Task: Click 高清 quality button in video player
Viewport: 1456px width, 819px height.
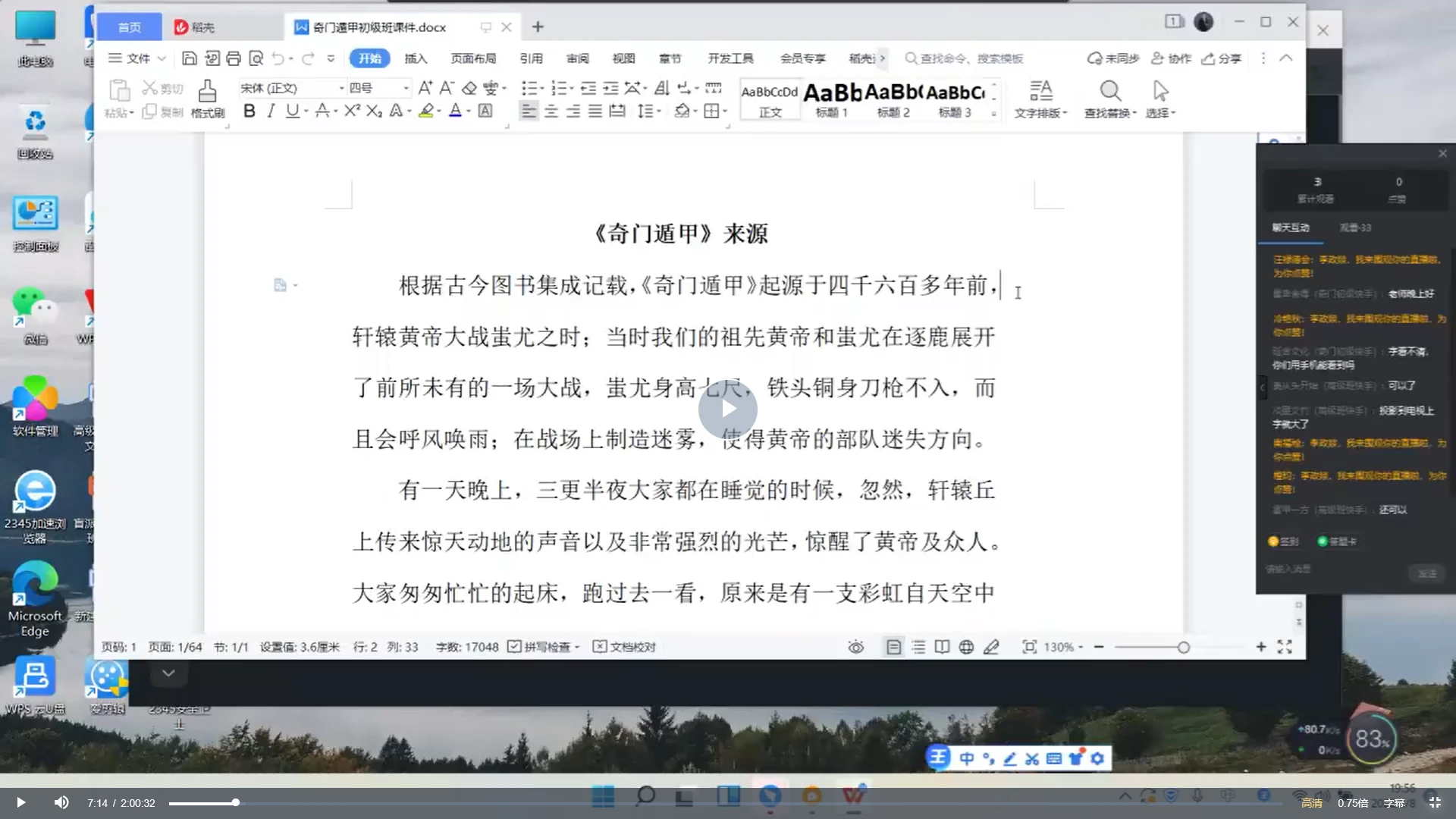Action: [1312, 802]
